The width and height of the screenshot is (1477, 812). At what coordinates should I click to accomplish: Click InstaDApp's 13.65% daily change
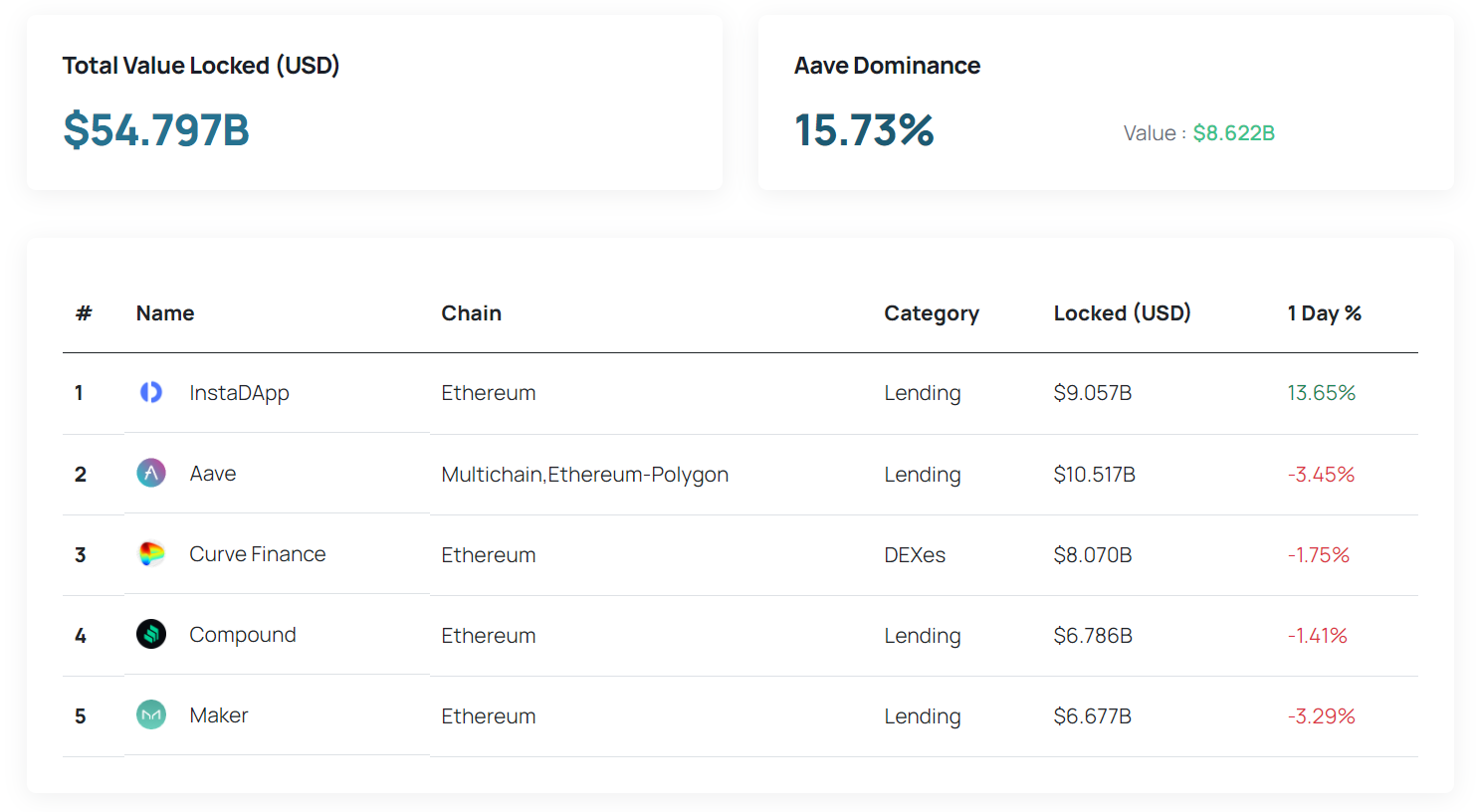(x=1322, y=393)
